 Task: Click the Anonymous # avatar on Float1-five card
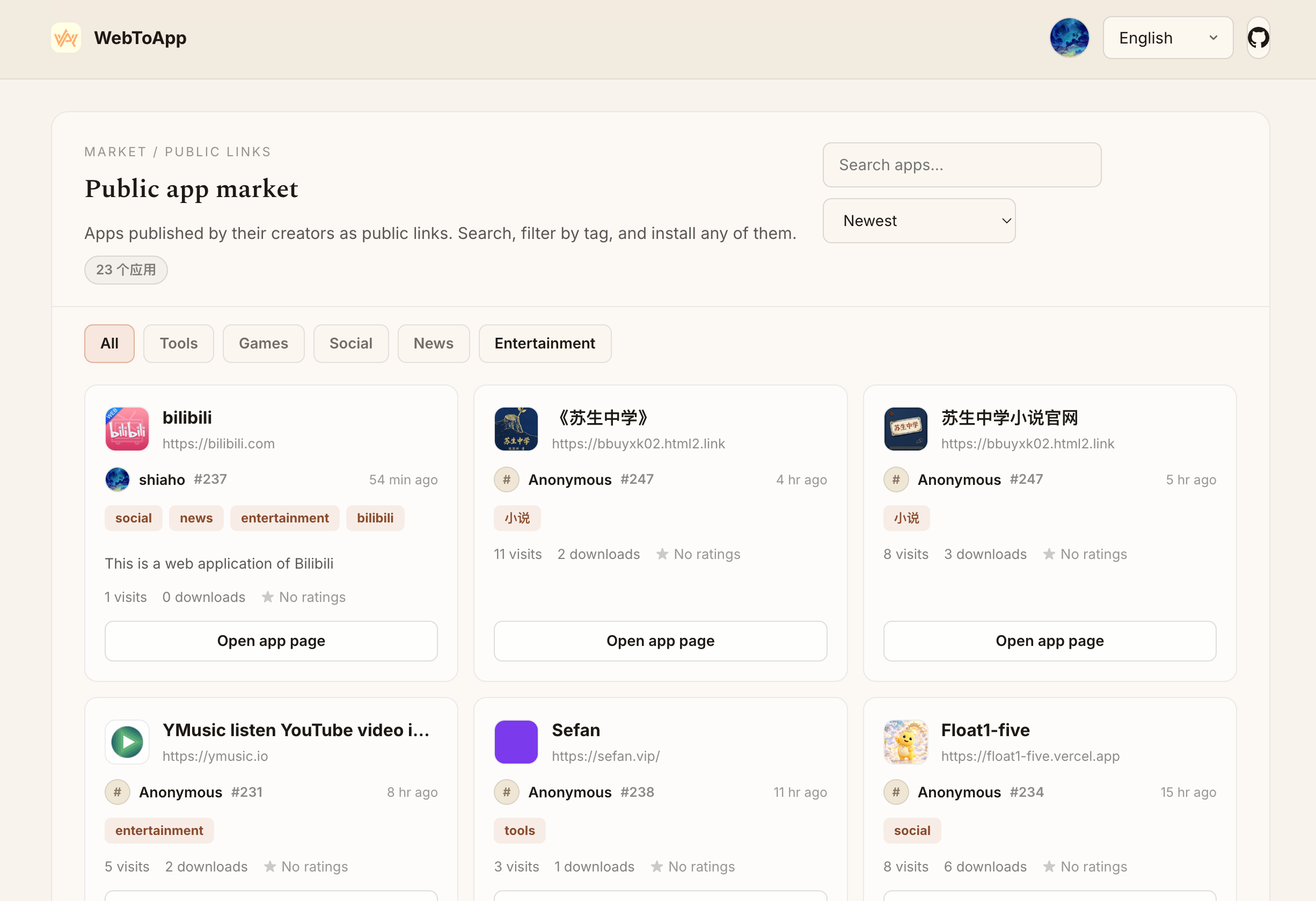coord(896,791)
